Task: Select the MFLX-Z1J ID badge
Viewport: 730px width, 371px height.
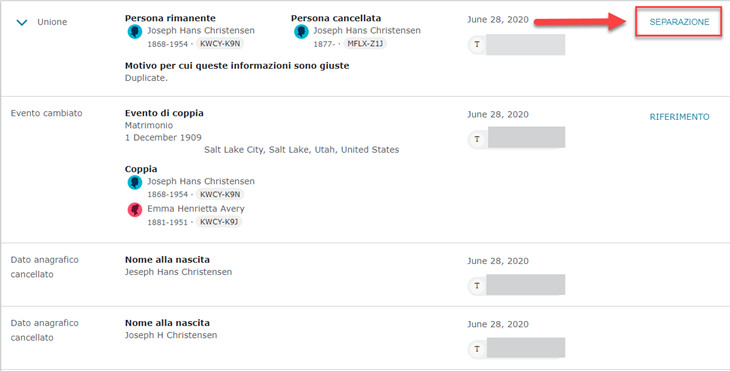Action: 365,44
